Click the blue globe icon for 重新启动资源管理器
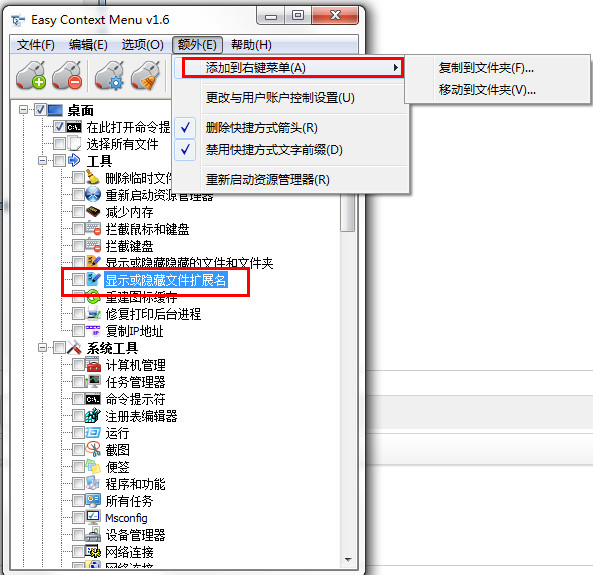The image size is (593, 575). pos(93,194)
